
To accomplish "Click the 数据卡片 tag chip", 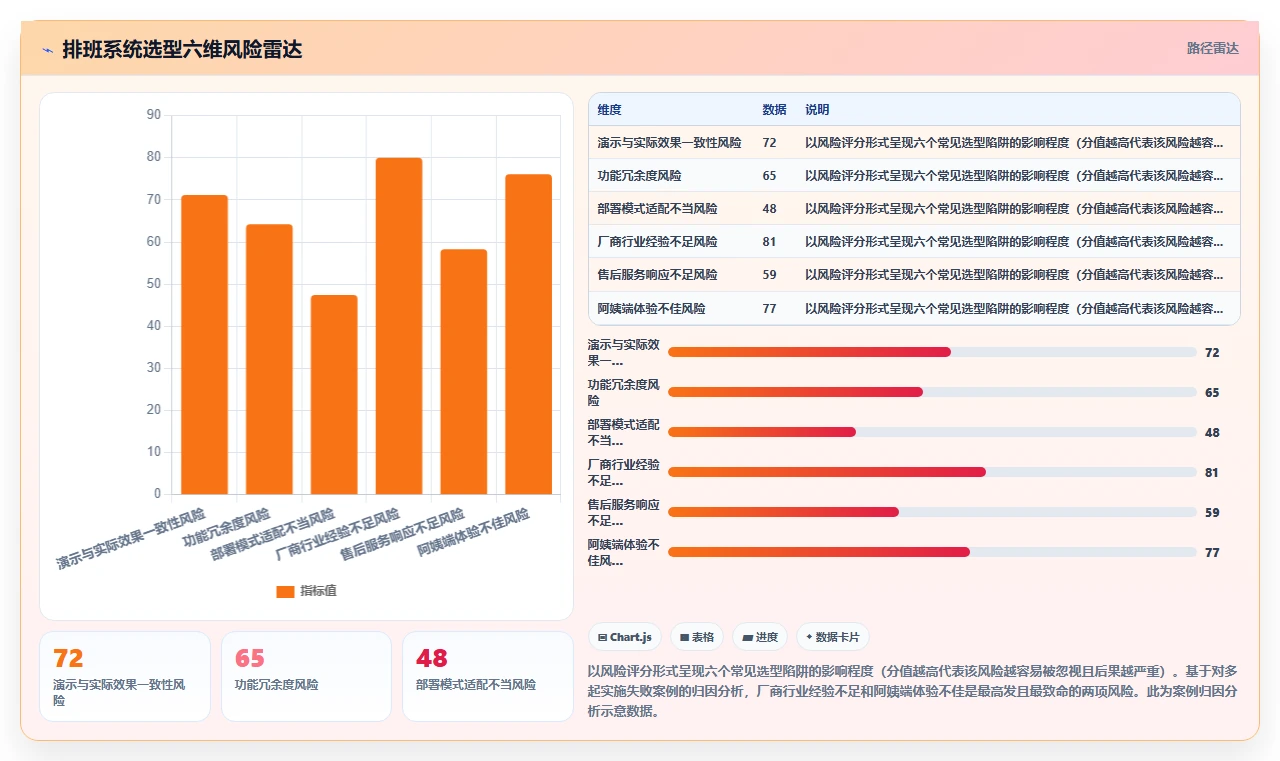I will (833, 637).
